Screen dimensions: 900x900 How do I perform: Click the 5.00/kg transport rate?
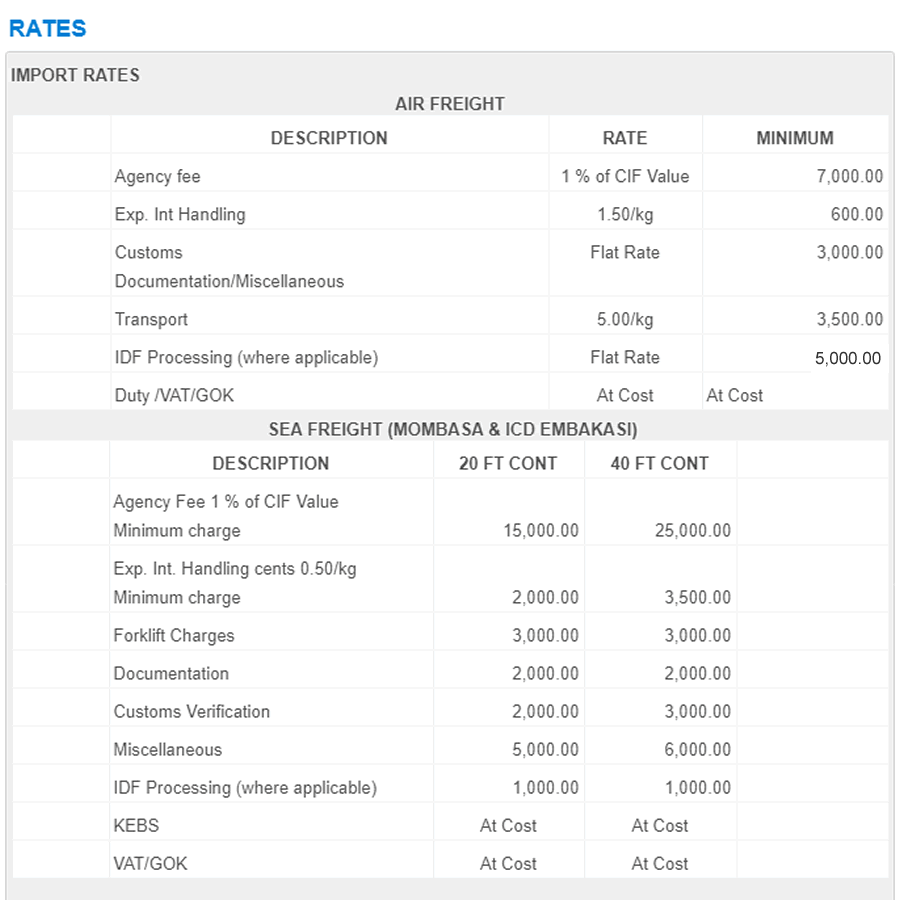click(625, 320)
